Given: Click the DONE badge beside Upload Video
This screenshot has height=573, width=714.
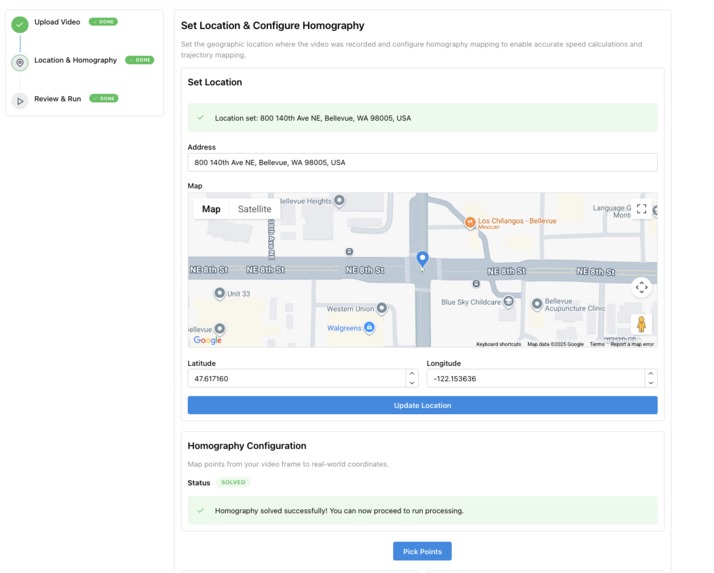Looking at the screenshot, I should [x=103, y=22].
